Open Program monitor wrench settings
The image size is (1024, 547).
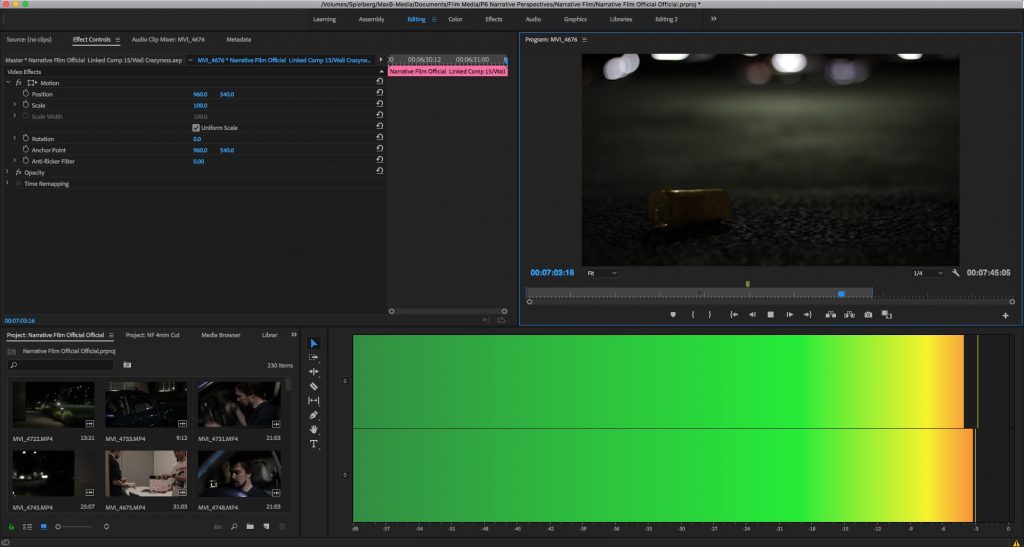point(956,273)
